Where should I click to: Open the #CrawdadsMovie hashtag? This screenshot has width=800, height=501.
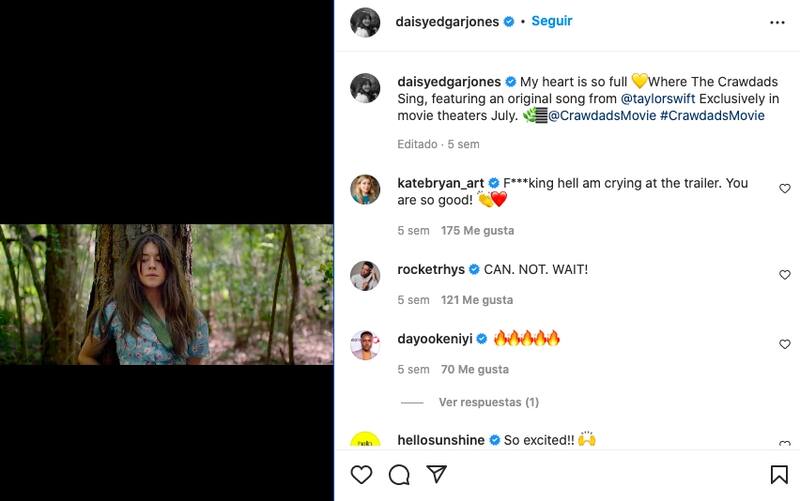tap(712, 116)
